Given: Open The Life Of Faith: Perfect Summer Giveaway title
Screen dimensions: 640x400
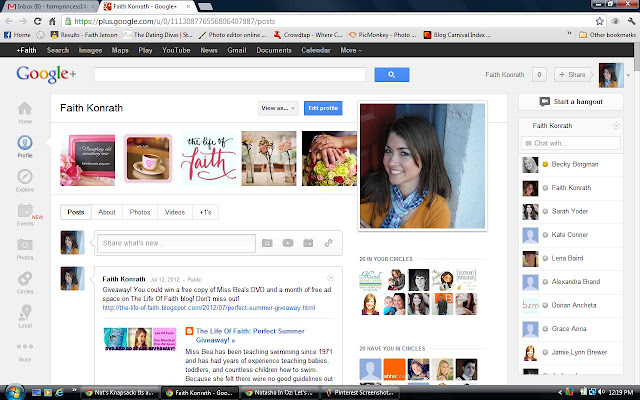Looking at the screenshot, I should pos(250,336).
